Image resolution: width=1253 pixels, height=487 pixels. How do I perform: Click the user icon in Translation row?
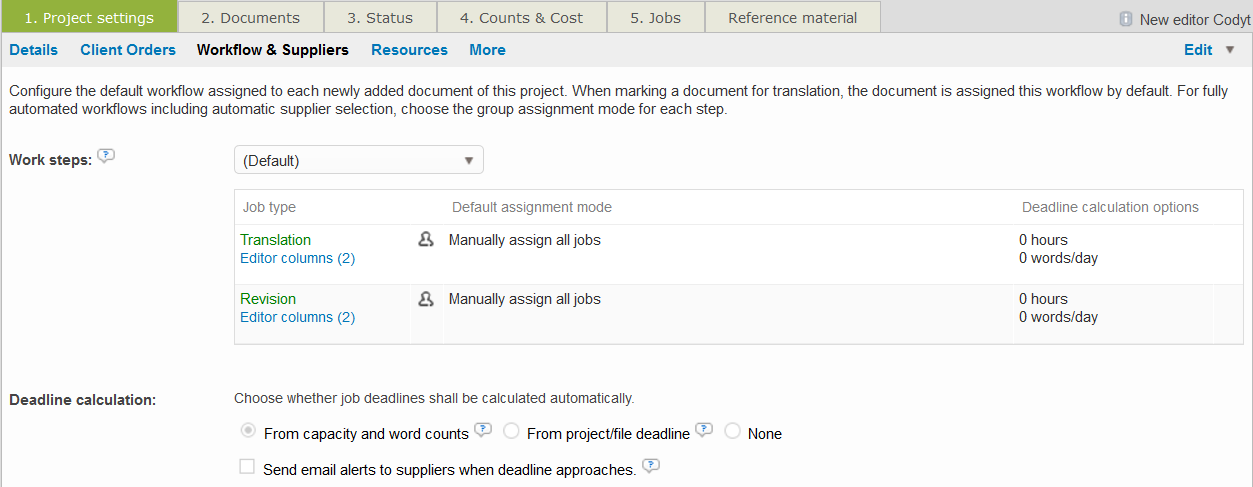pyautogui.click(x=426, y=240)
